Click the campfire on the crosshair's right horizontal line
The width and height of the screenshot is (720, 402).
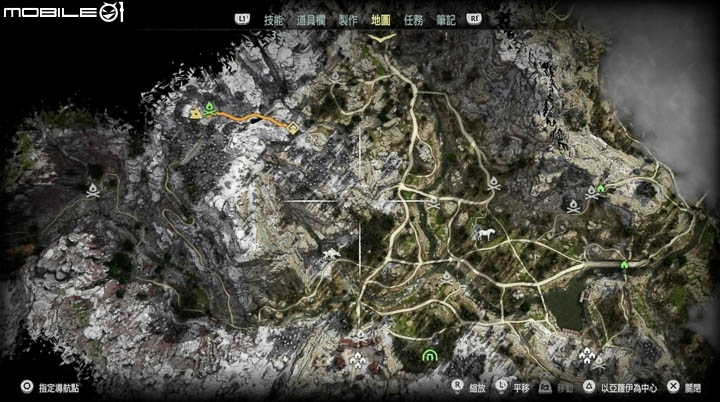click(x=434, y=202)
